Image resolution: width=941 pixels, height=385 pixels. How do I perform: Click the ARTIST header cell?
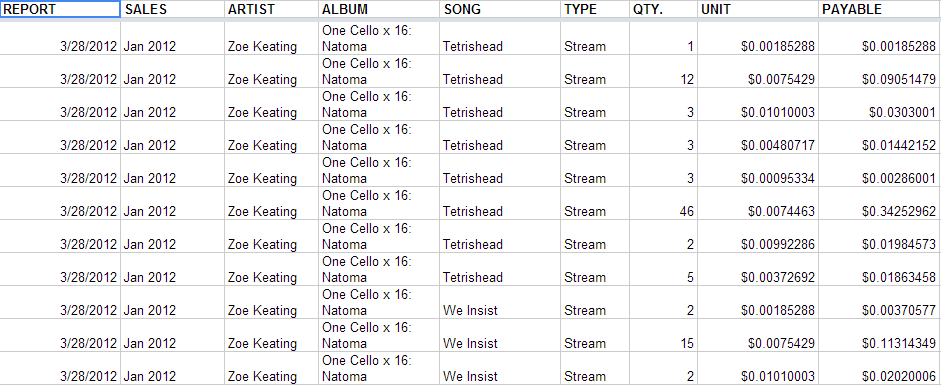(x=271, y=9)
